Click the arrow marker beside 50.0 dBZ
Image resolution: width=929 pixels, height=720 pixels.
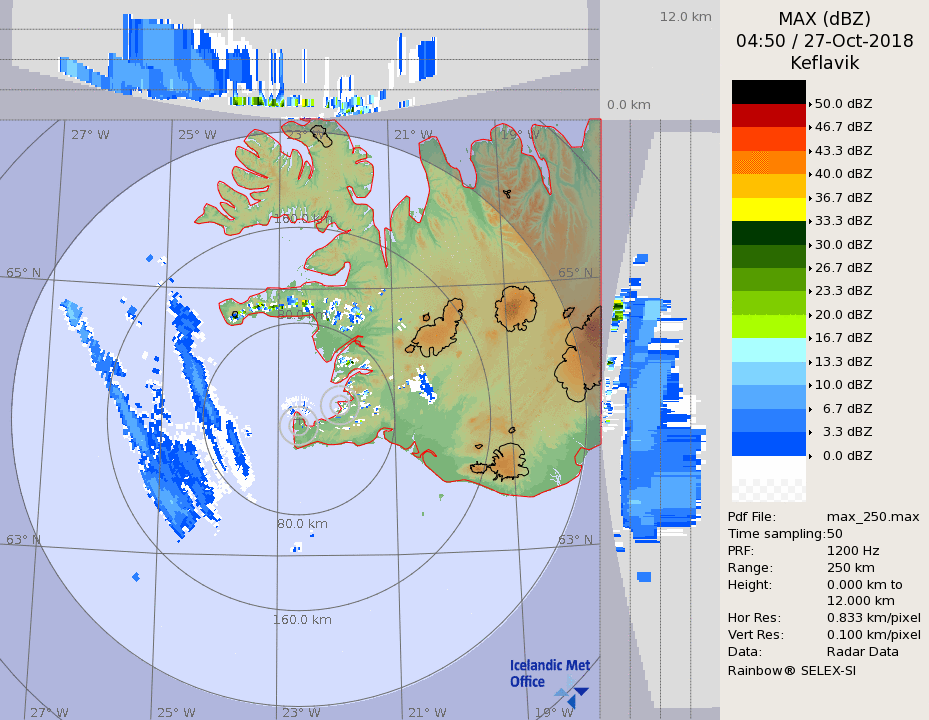click(x=810, y=104)
